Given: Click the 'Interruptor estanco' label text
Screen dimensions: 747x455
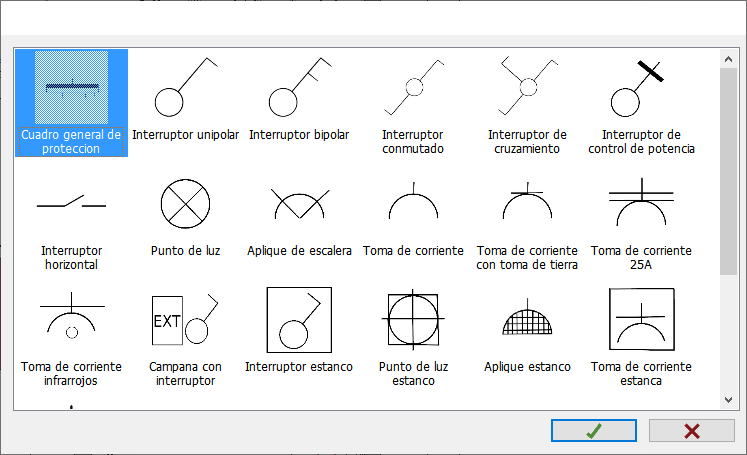Looking at the screenshot, I should pyautogui.click(x=299, y=366).
